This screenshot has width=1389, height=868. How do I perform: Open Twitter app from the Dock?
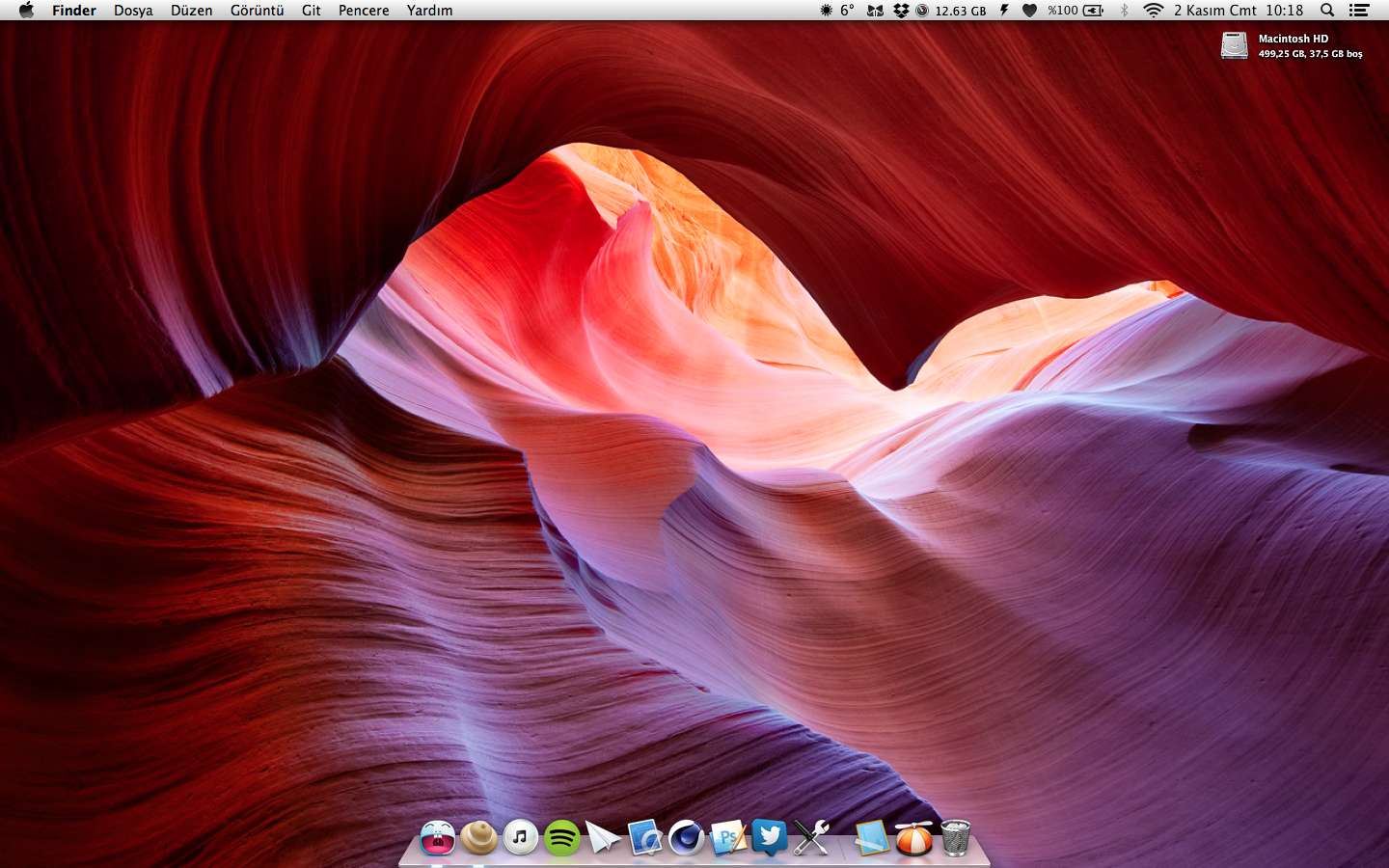(770, 837)
